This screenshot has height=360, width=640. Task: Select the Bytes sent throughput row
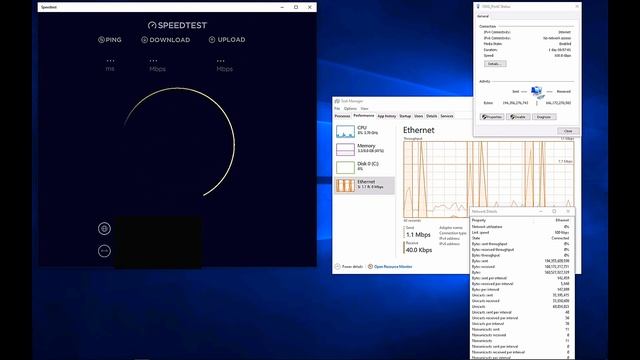click(520, 244)
